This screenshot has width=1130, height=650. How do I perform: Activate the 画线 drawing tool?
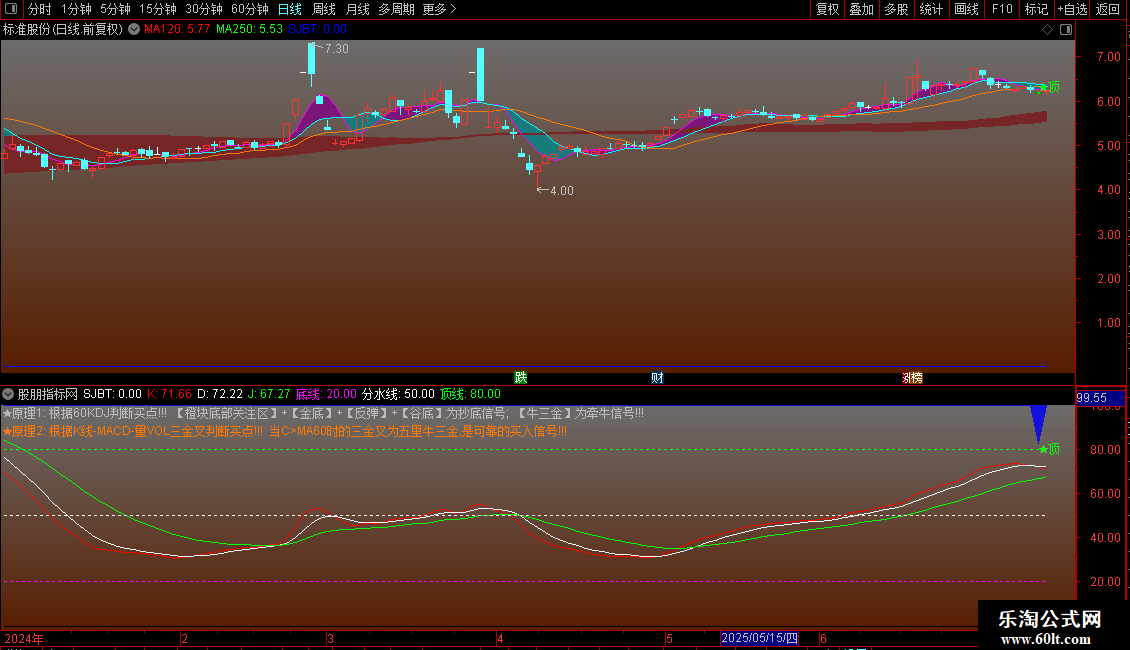pyautogui.click(x=966, y=9)
